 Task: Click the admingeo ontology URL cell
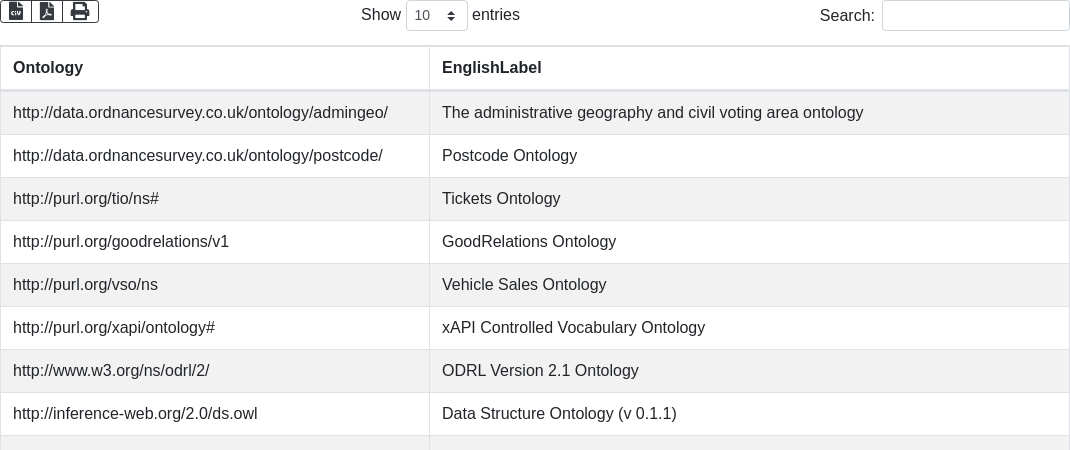click(x=200, y=113)
